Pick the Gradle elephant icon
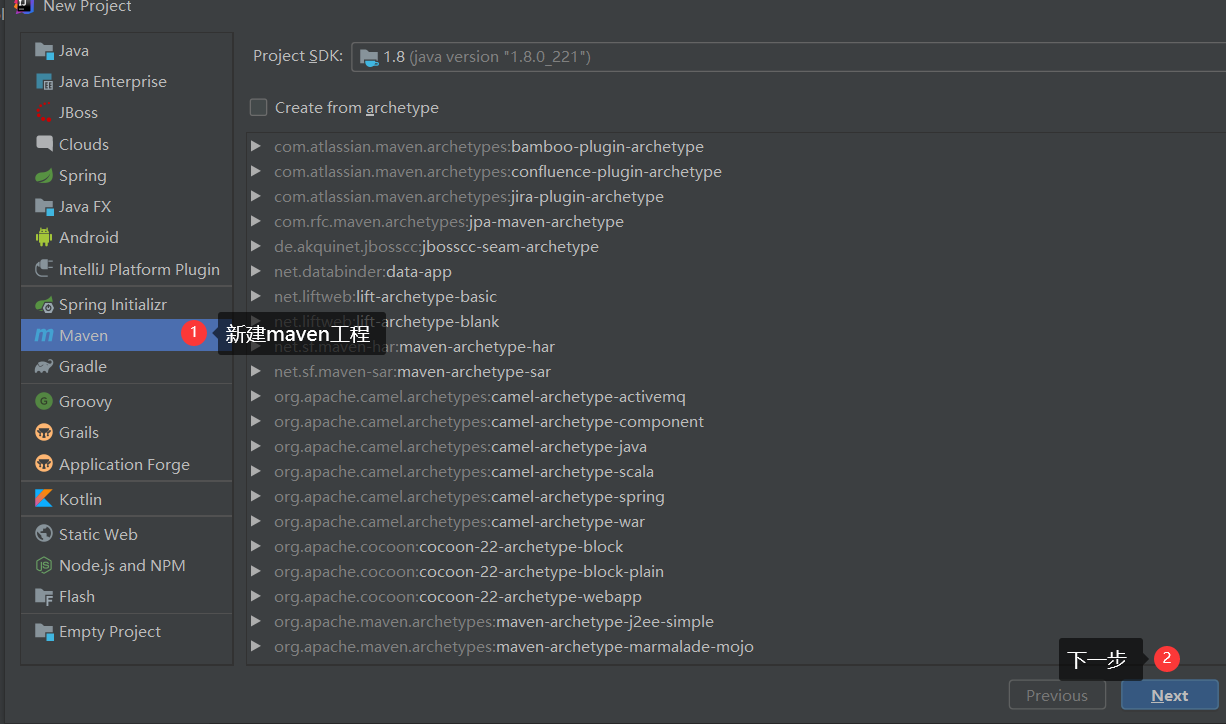The height and width of the screenshot is (724, 1226). click(x=44, y=366)
